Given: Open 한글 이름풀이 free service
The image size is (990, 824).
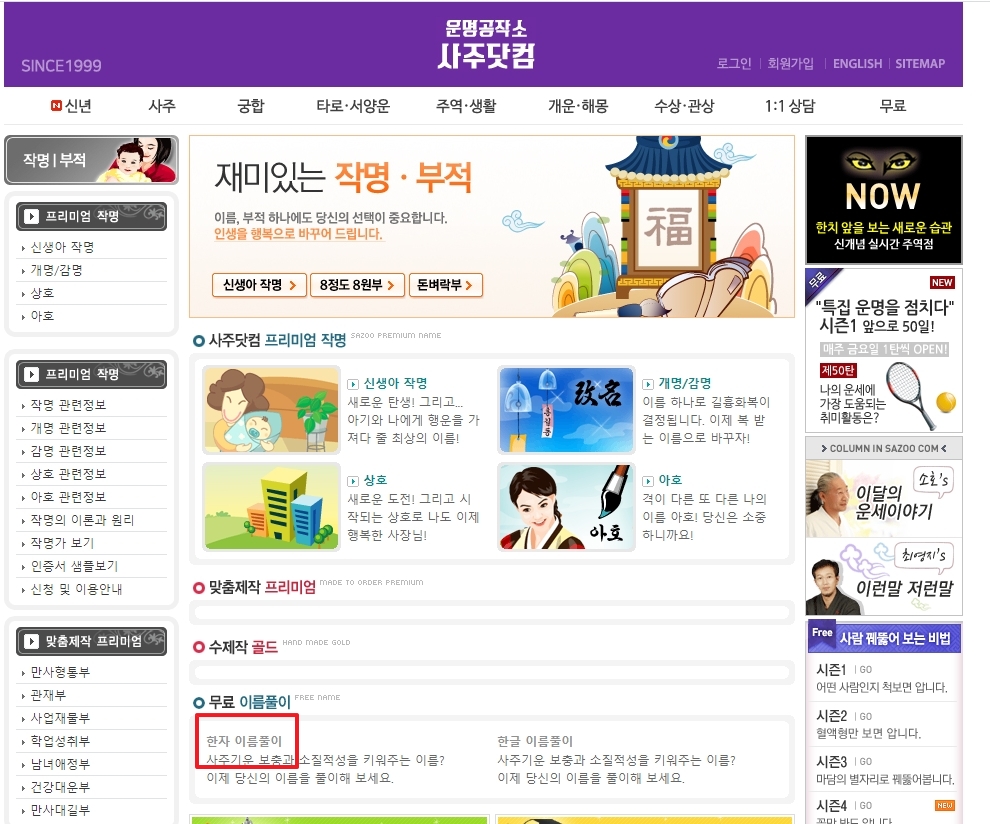Looking at the screenshot, I should pos(535,741).
